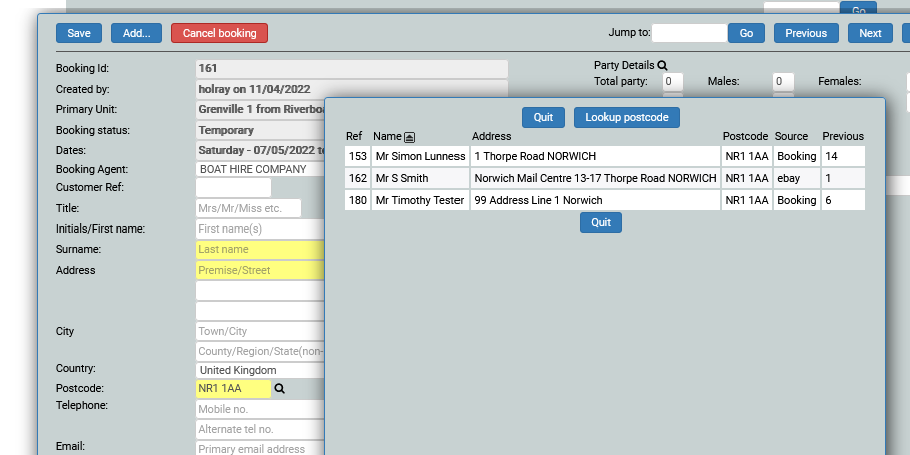910x455 pixels.
Task: Select the Mr Simon Lunness row
Action: [420, 157]
